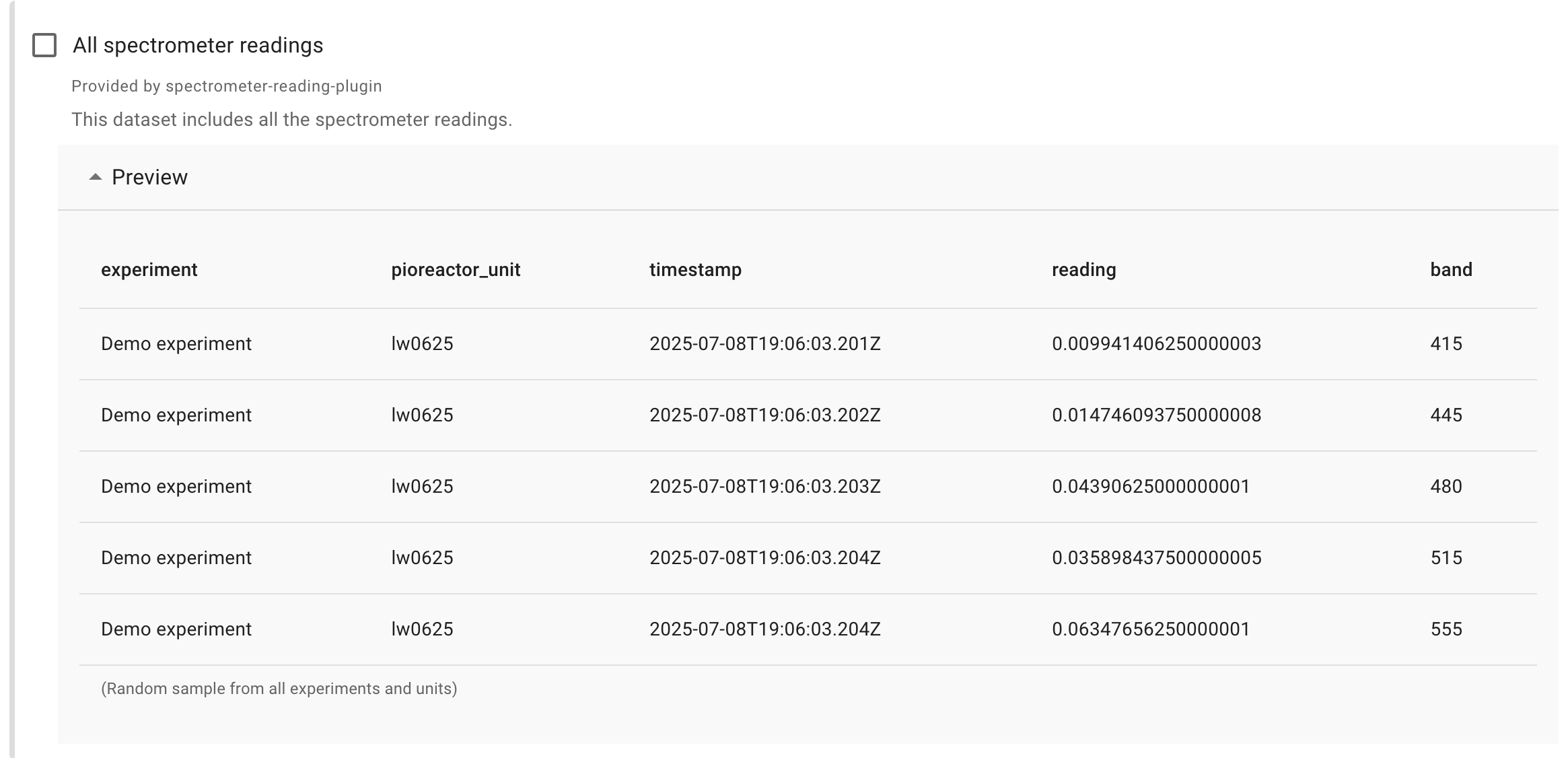Select Demo experiment in band 515 row
The image size is (1568, 758).
point(176,558)
